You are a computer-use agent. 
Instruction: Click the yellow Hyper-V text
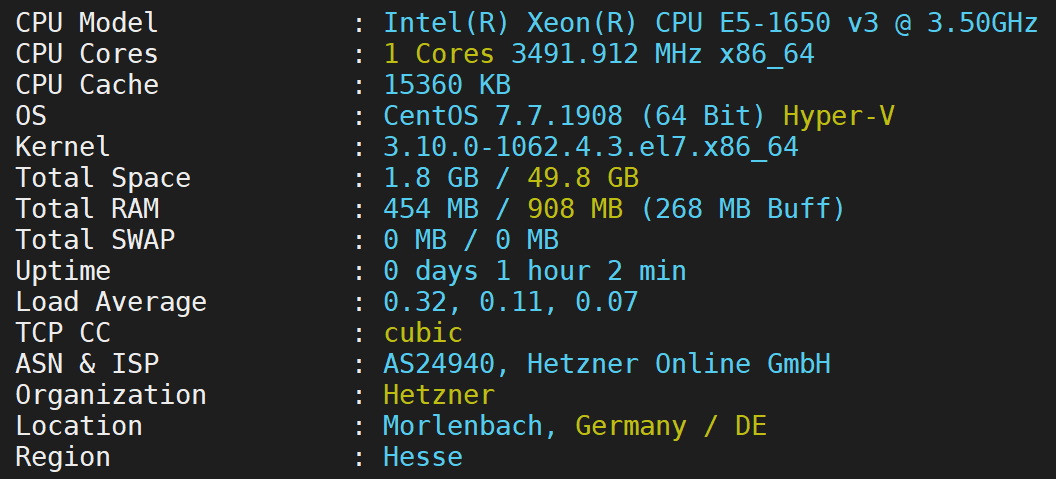[838, 116]
